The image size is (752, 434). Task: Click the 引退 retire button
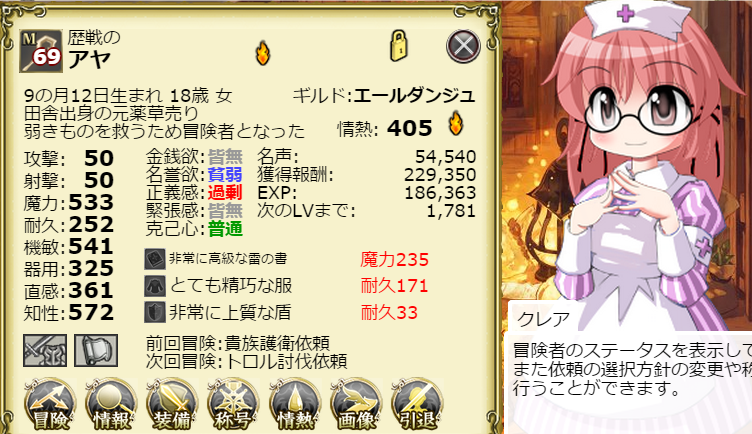[x=417, y=404]
